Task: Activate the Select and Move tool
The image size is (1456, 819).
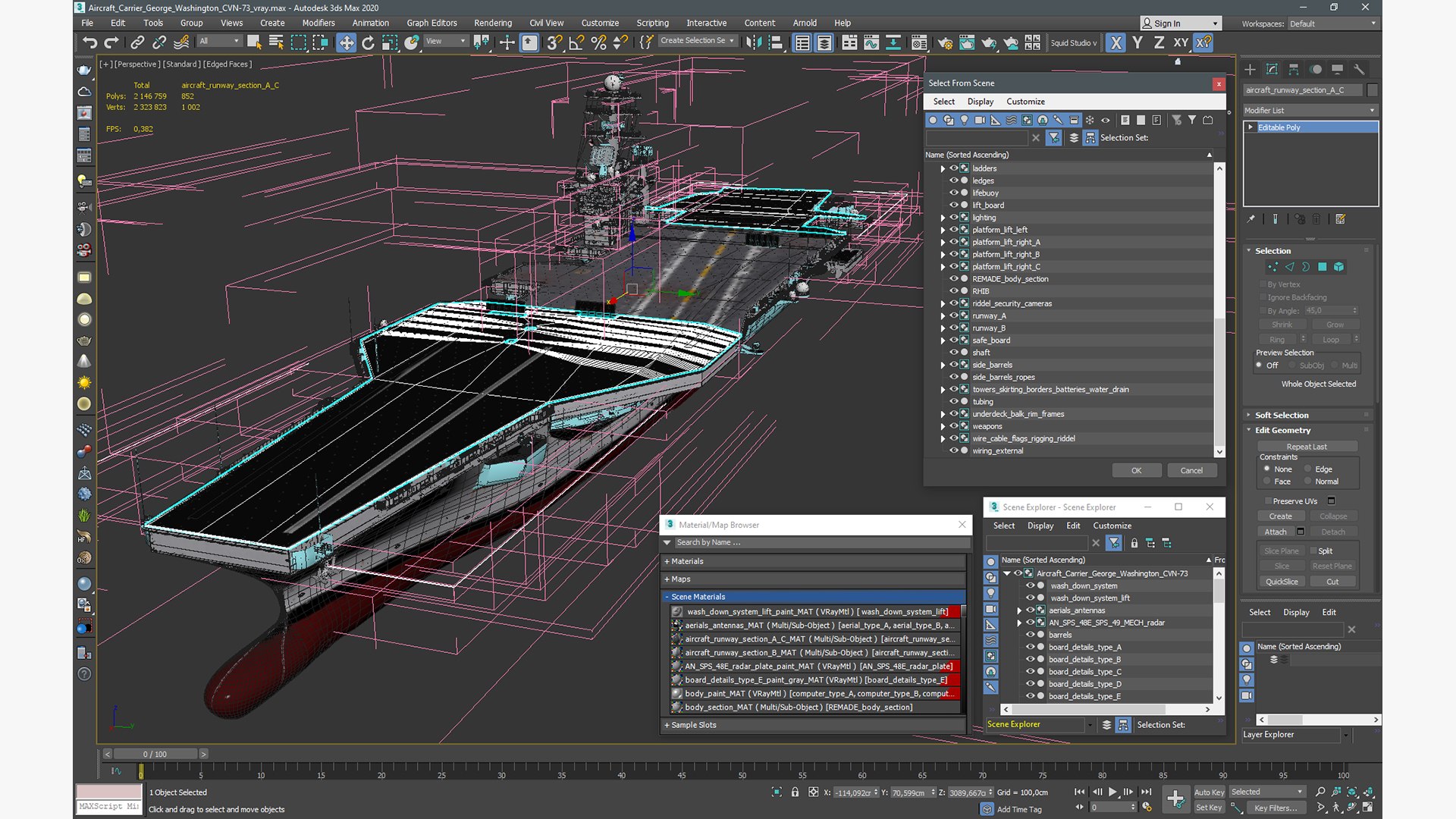Action: (346, 42)
